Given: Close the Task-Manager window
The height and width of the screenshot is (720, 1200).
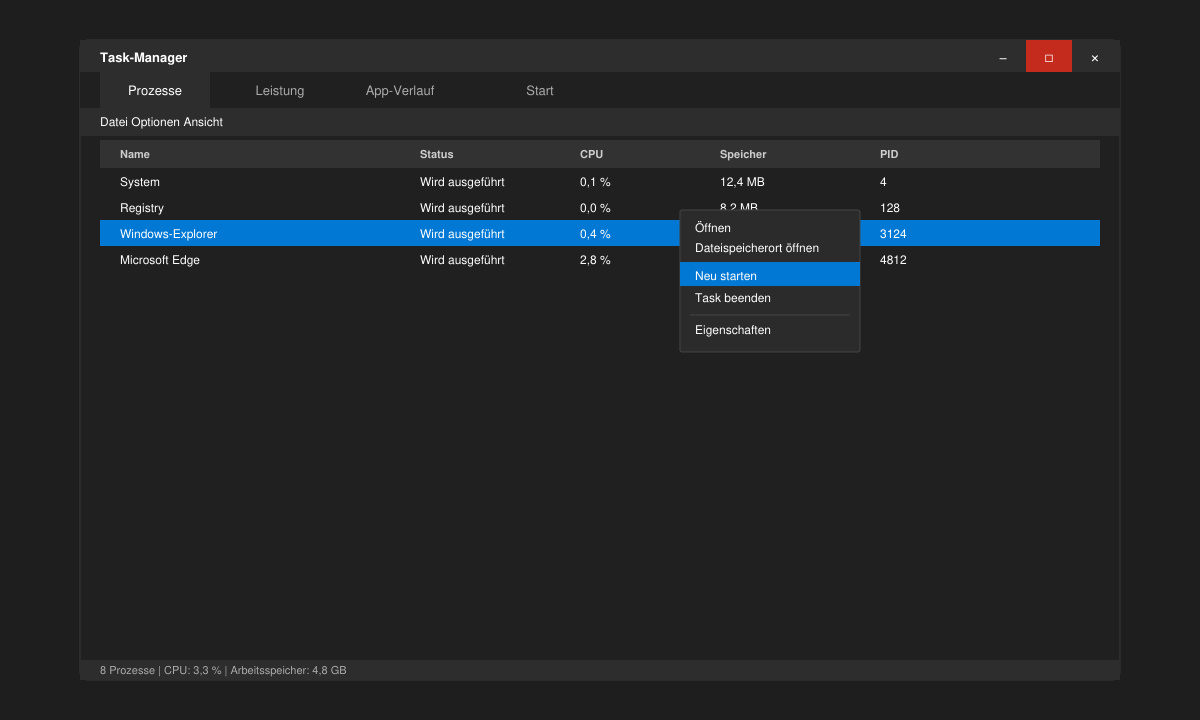Looking at the screenshot, I should [x=1095, y=57].
